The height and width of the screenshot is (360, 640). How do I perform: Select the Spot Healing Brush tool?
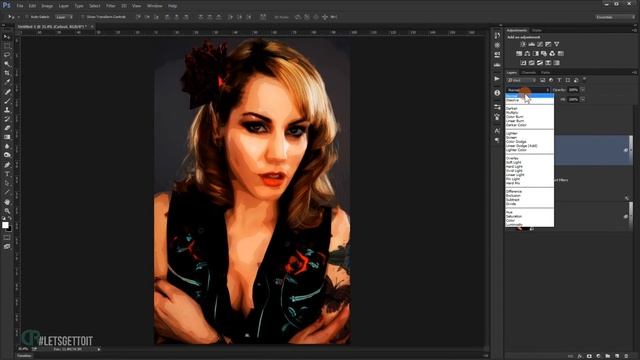7,92
